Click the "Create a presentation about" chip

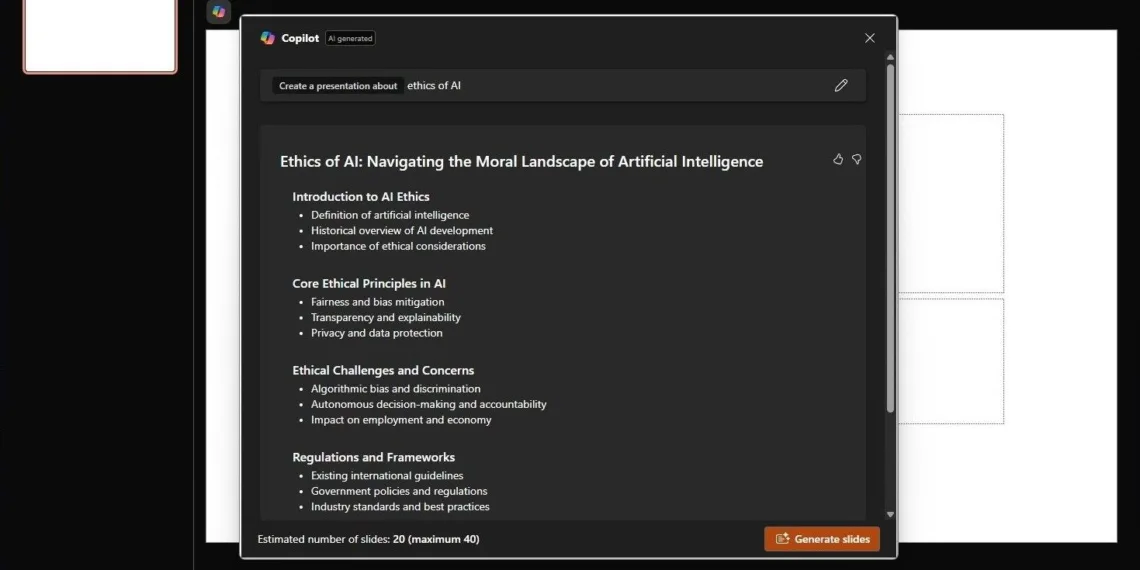338,86
